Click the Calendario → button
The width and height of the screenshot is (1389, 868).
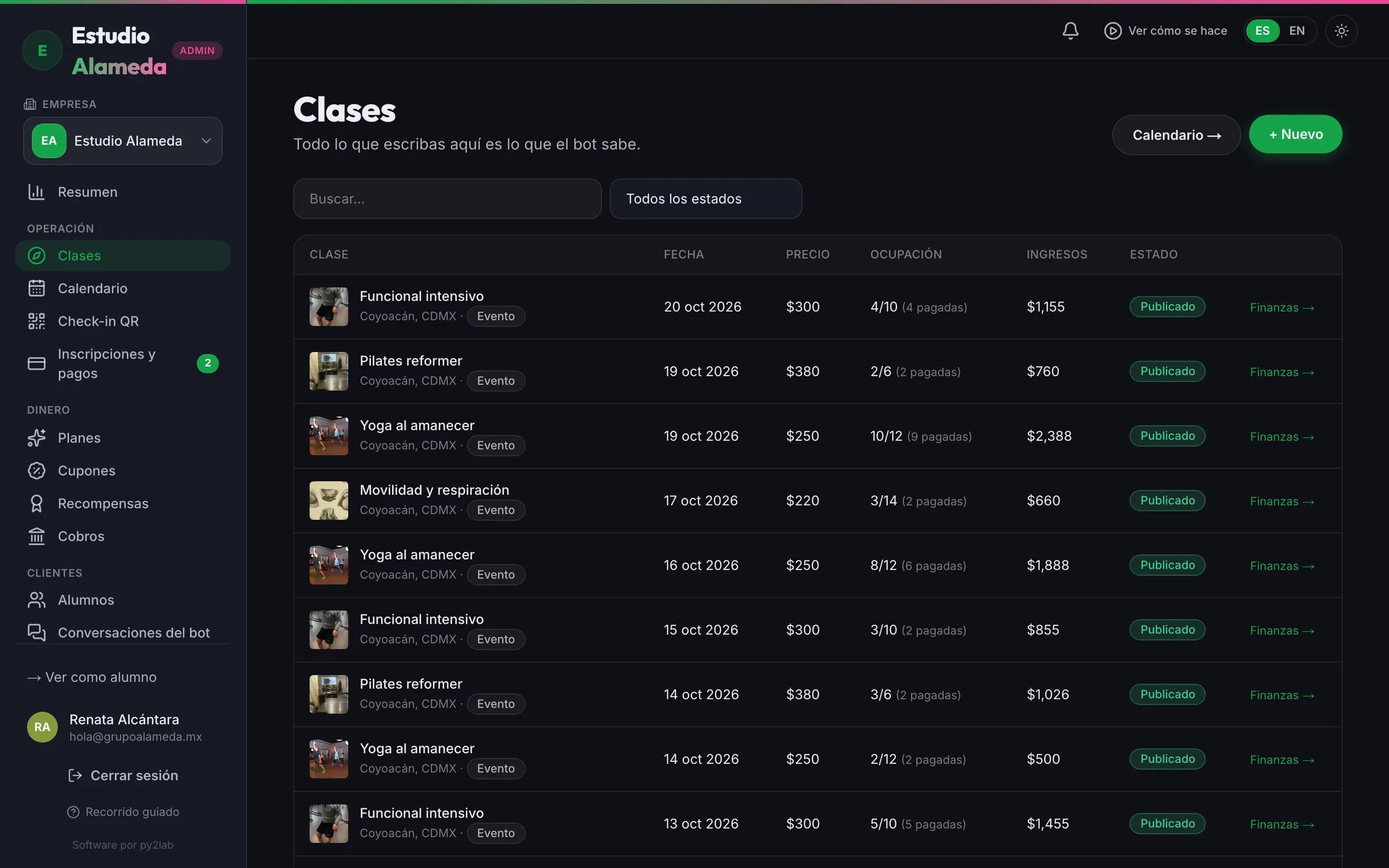(1176, 135)
